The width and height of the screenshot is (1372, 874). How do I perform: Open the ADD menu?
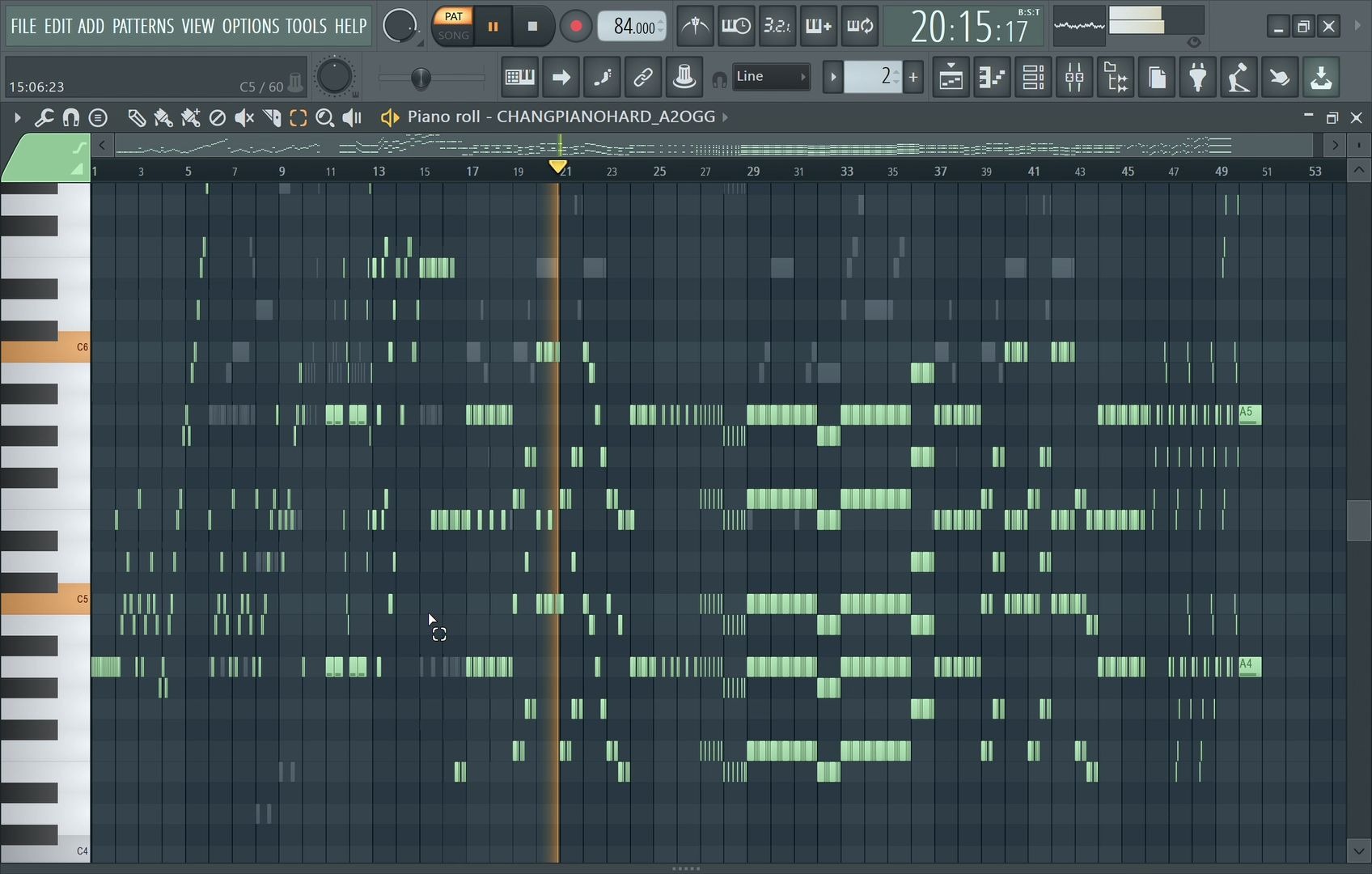(x=91, y=26)
